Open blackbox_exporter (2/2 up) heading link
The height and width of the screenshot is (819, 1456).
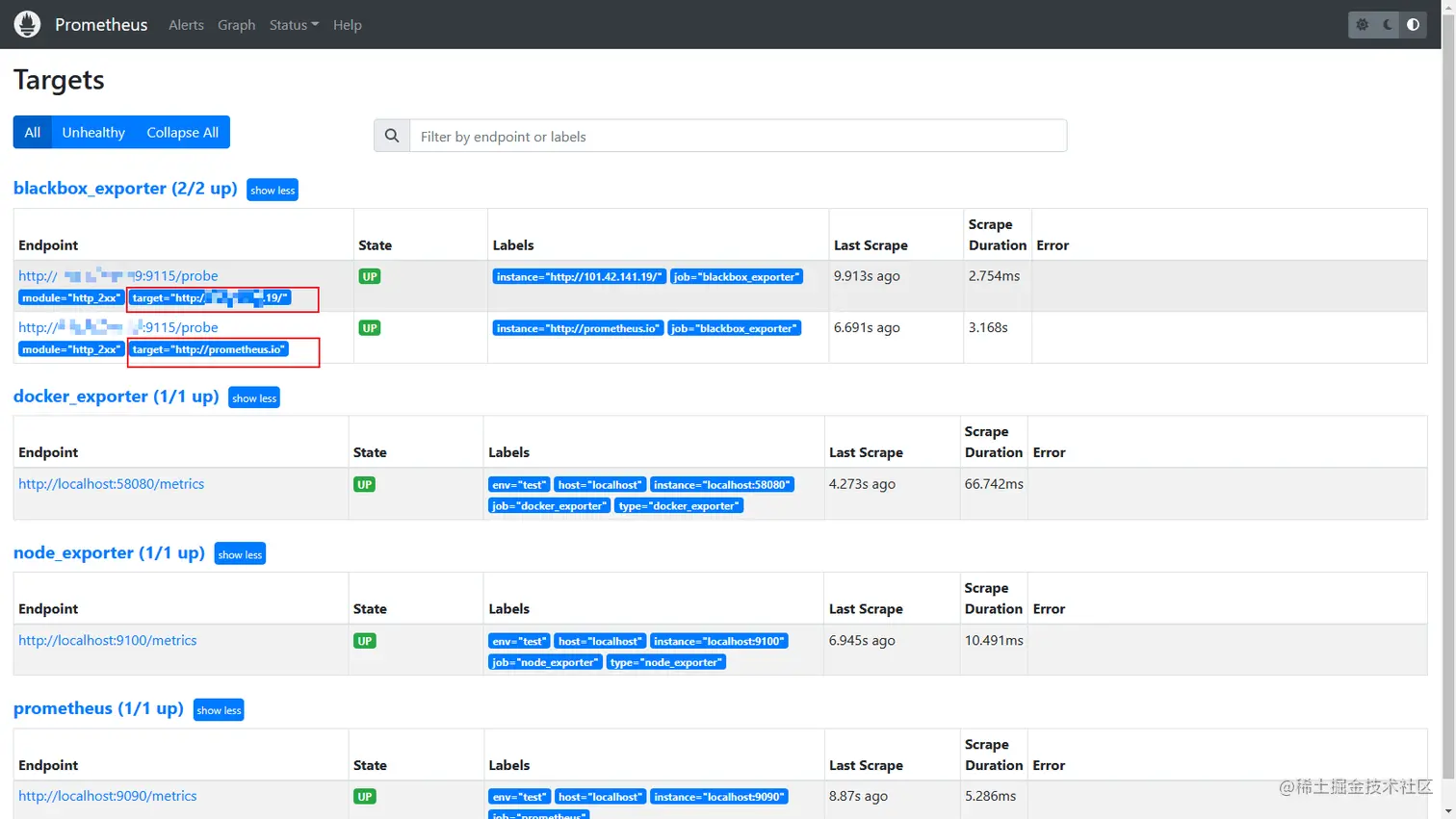(x=125, y=188)
